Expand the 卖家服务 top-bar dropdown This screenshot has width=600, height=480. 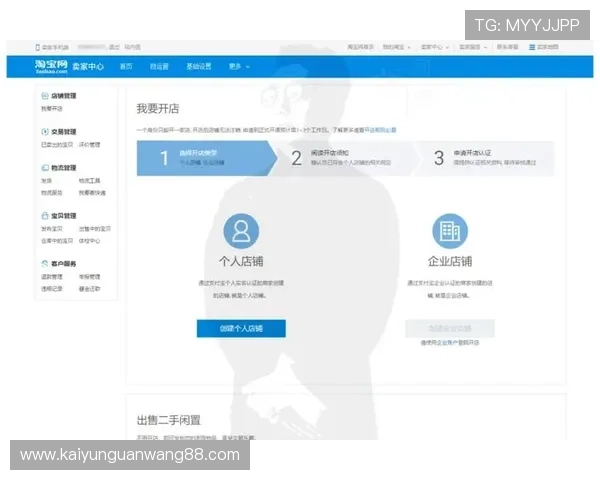tap(473, 47)
